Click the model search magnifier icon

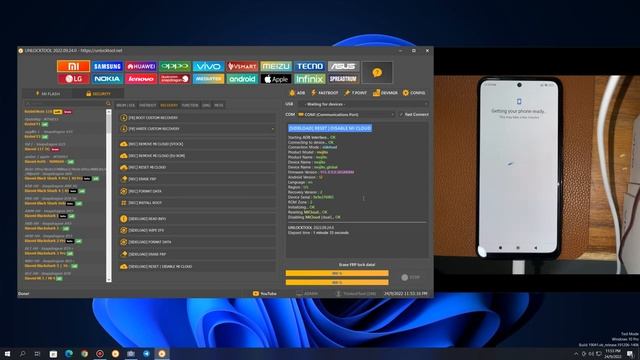pyautogui.click(x=108, y=104)
